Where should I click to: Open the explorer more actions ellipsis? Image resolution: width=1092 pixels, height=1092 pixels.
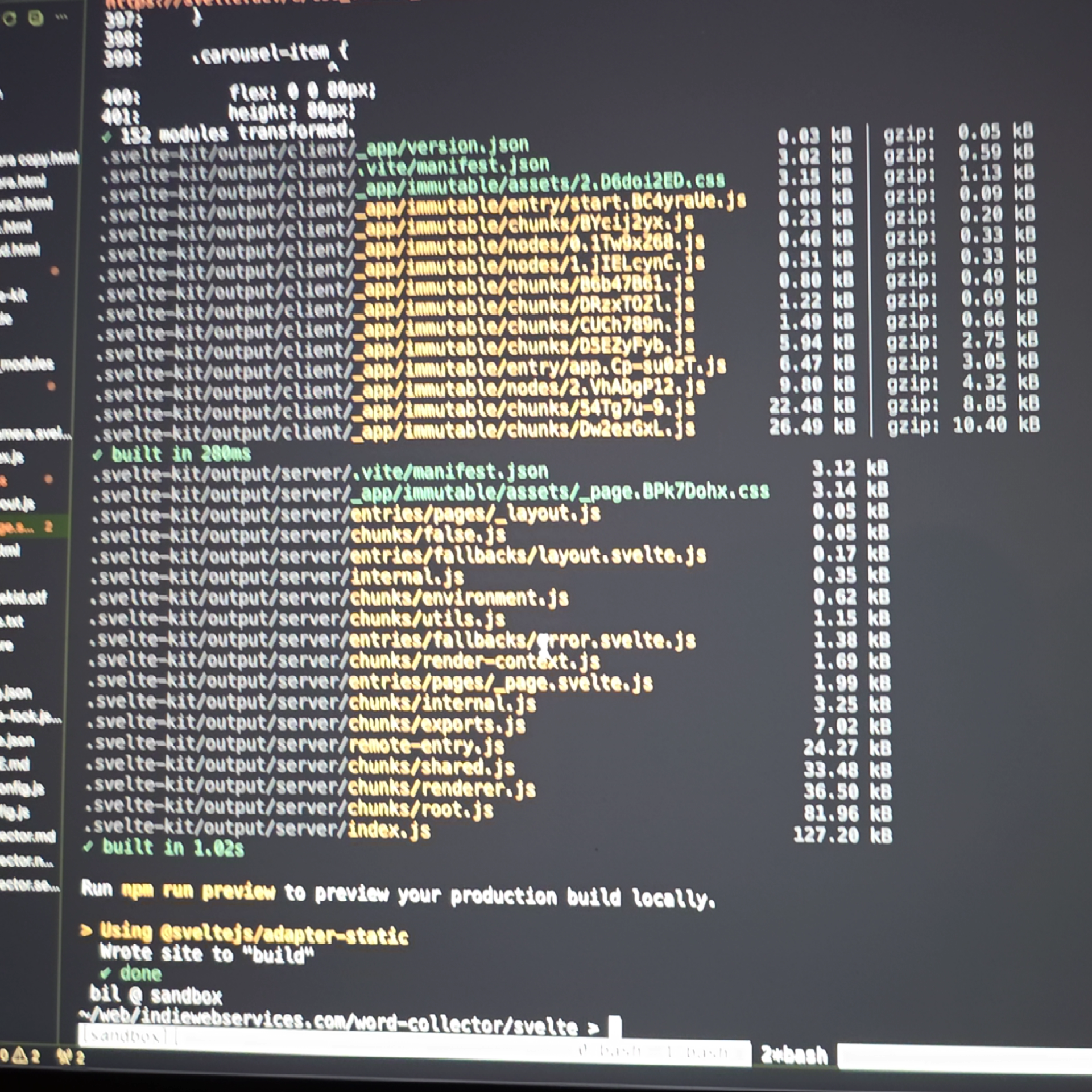point(61,17)
